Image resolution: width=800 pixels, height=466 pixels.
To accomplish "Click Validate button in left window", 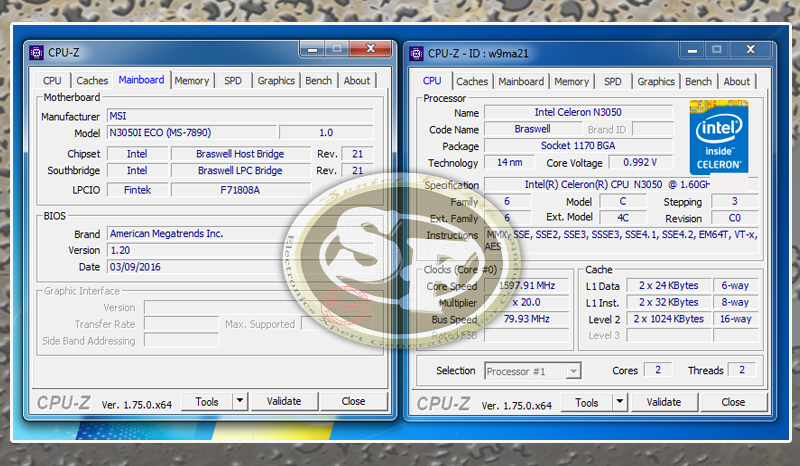I will coord(284,402).
